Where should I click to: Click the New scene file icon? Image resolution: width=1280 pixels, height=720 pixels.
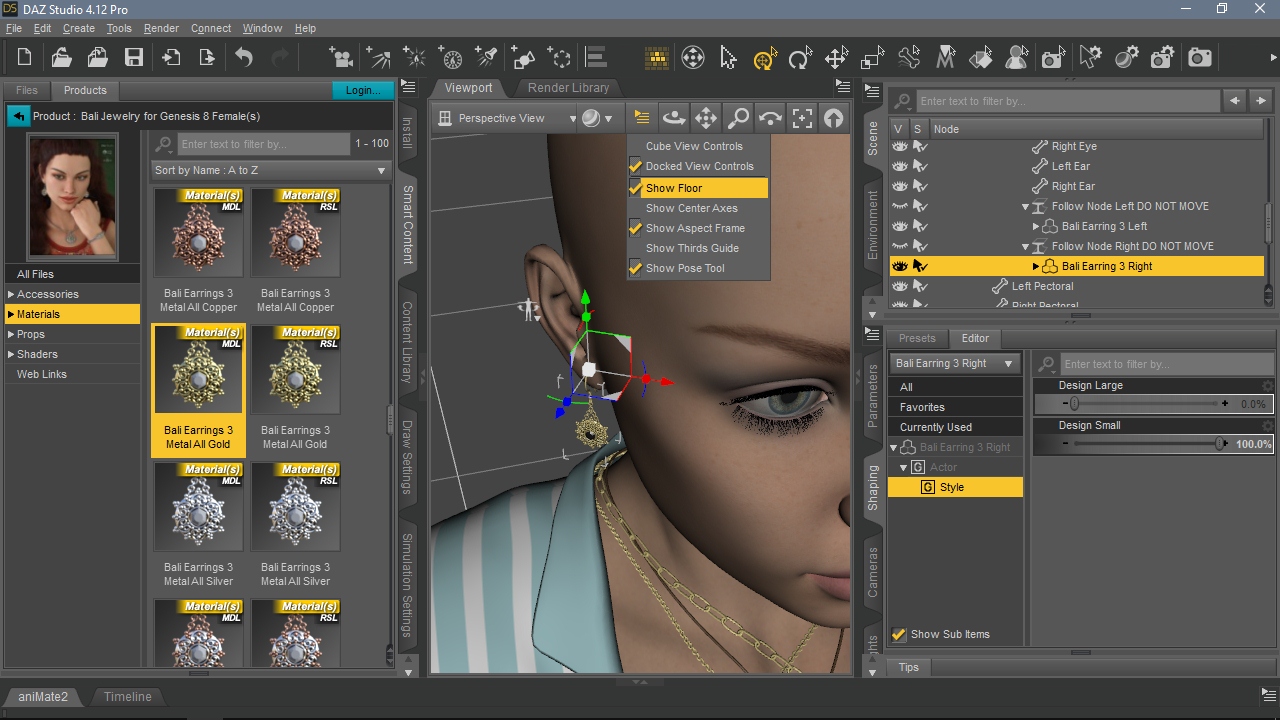(25, 58)
